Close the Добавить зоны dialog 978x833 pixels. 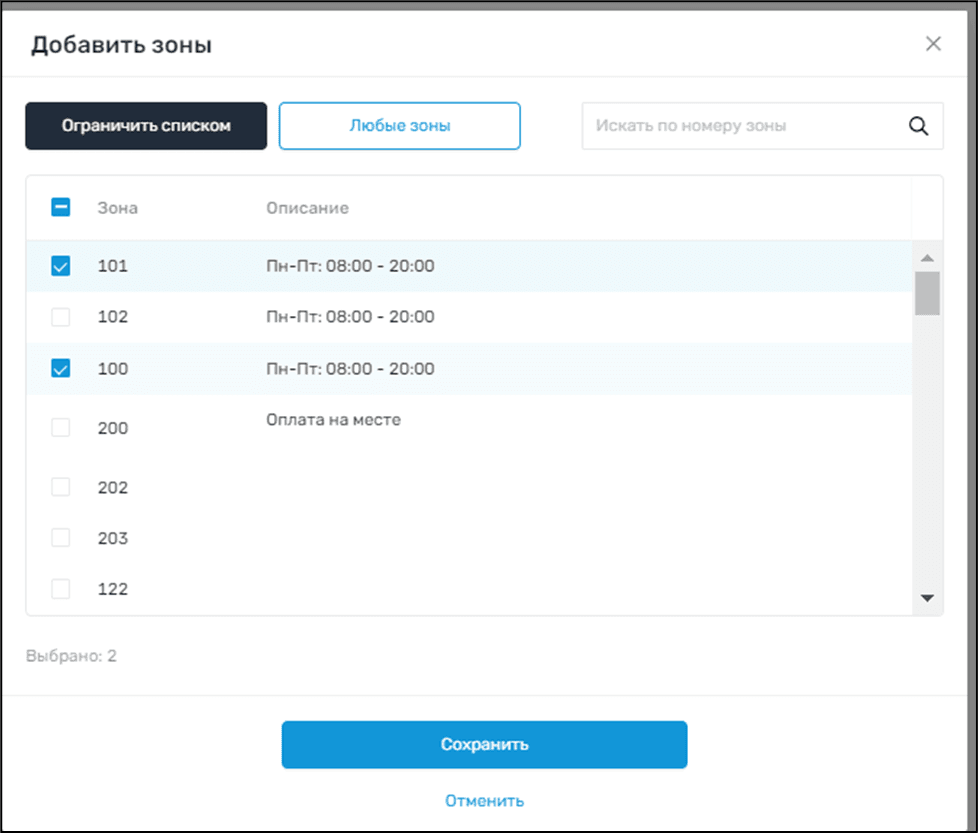pyautogui.click(x=933, y=44)
